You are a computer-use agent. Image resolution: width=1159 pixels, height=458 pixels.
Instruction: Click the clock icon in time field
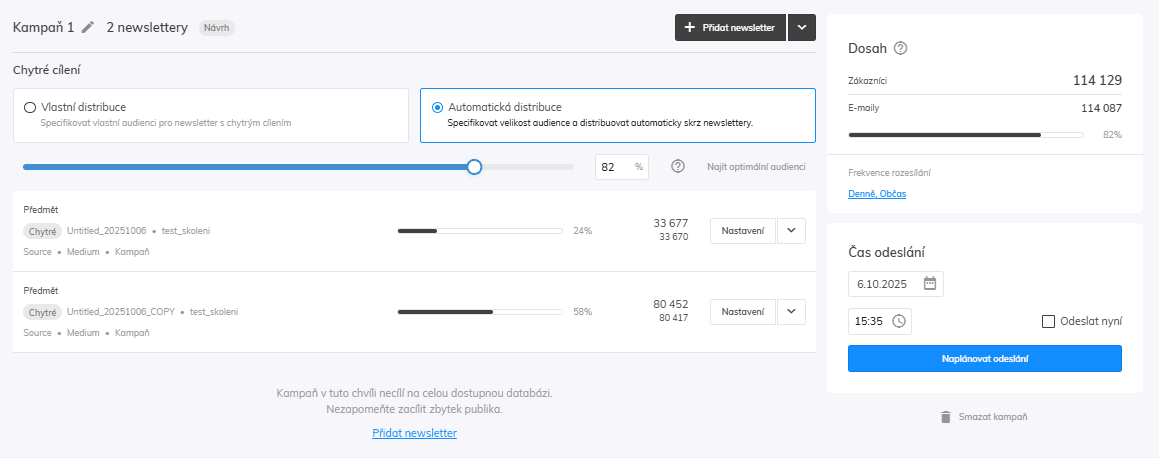898,321
